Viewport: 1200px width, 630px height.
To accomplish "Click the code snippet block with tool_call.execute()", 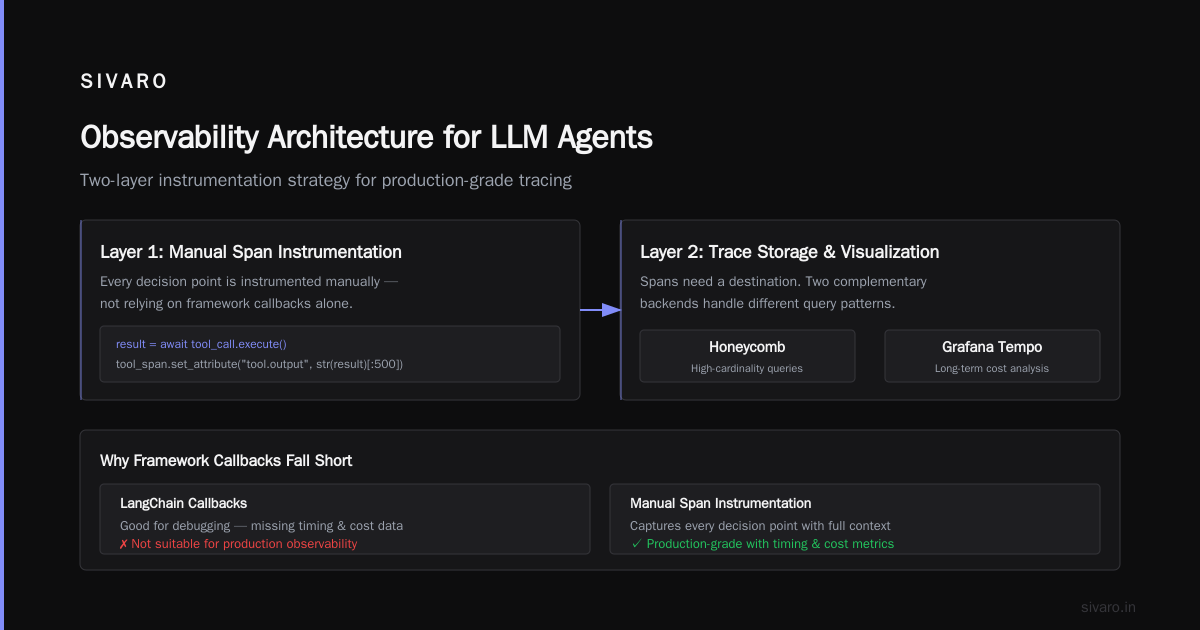I will tap(330, 354).
